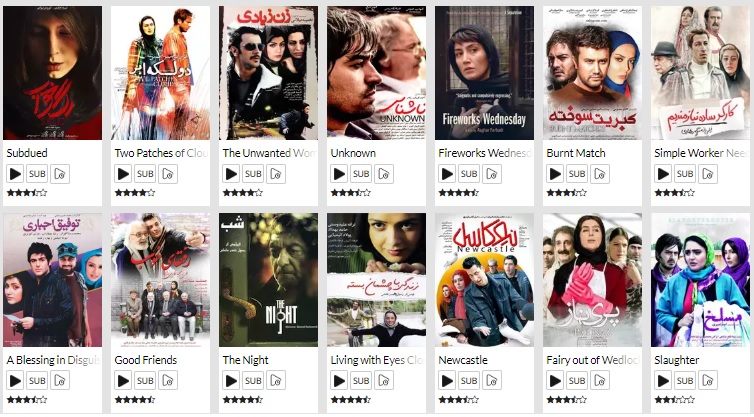Open subtitles for The Unwanted Woman

pos(253,174)
